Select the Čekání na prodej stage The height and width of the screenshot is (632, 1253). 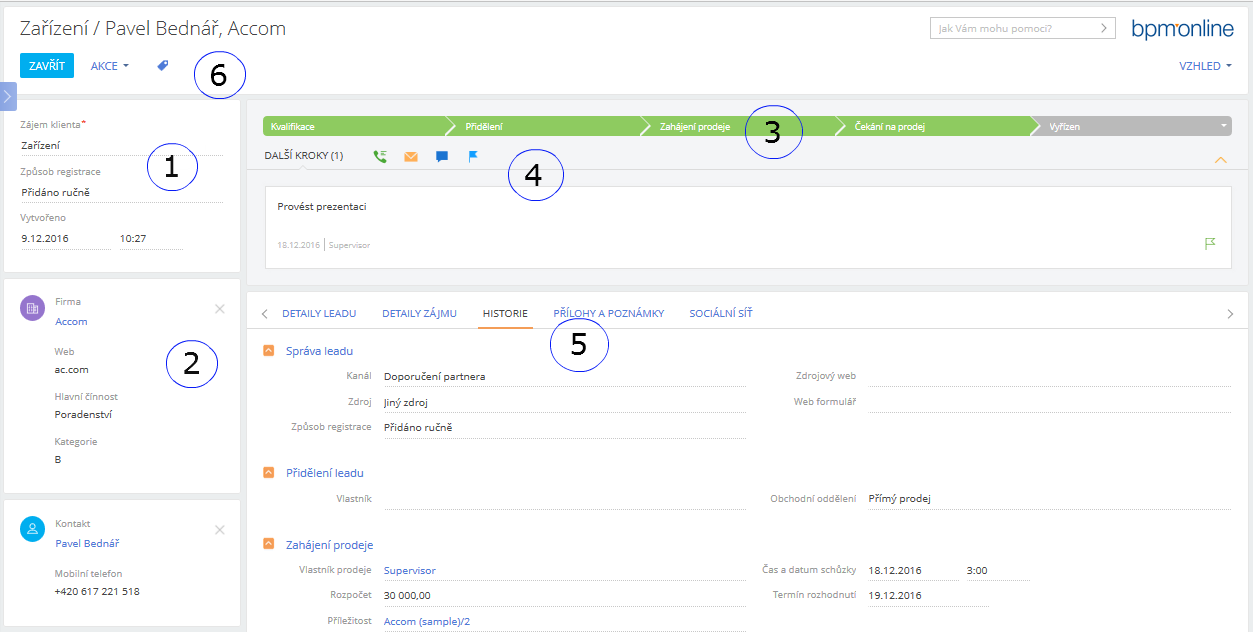point(937,127)
